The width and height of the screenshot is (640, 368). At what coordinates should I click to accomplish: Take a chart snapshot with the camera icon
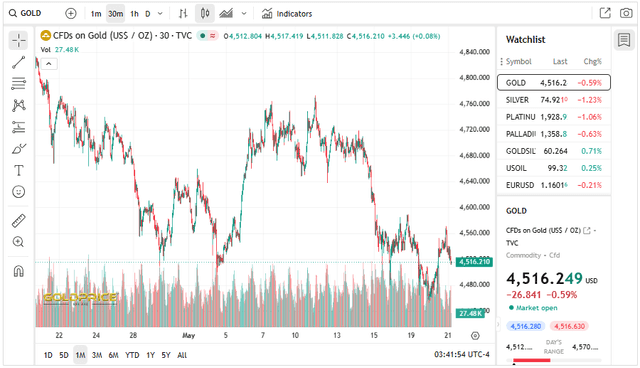[626, 13]
